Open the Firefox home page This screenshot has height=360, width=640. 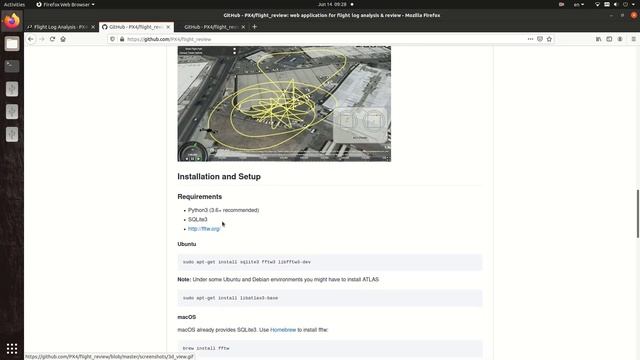[63, 39]
